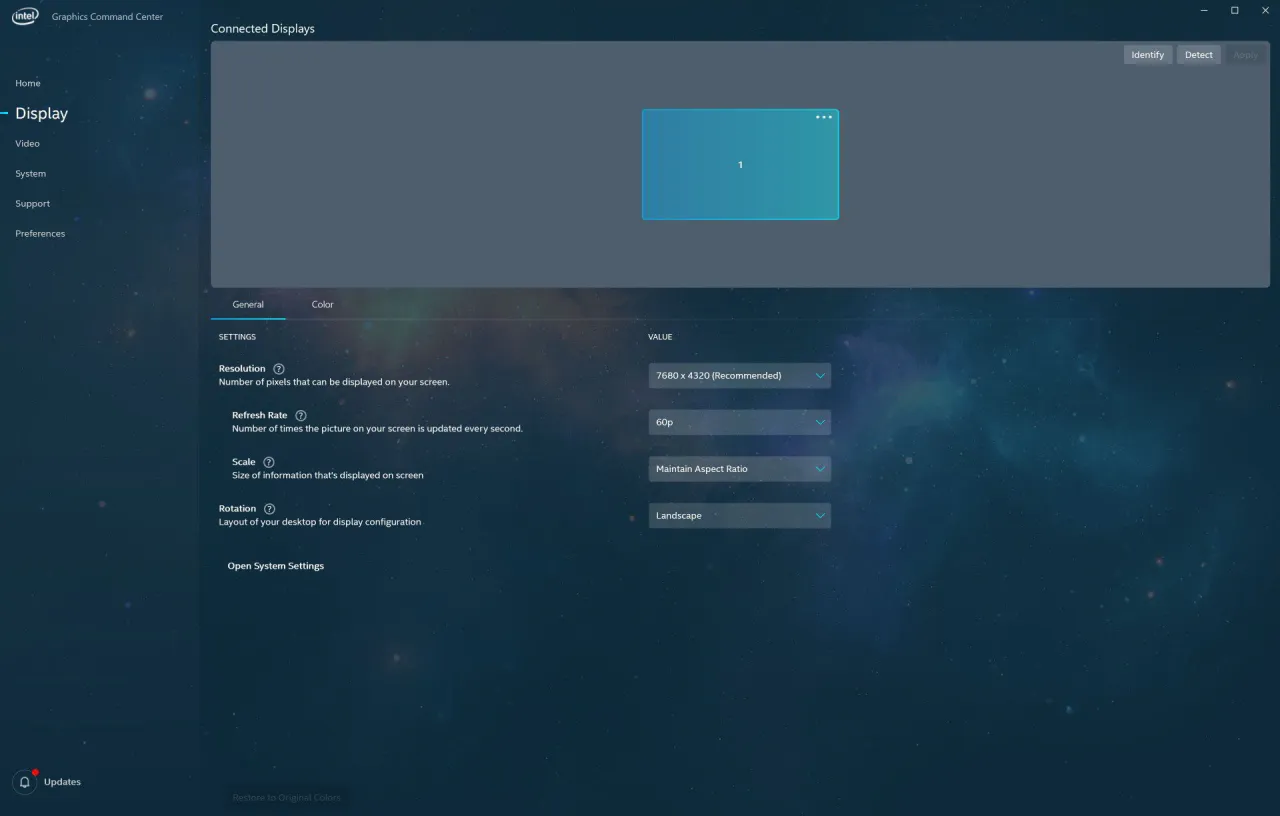Viewport: 1280px width, 816px height.
Task: Open the Rotation Landscape dropdown
Action: 739,516
